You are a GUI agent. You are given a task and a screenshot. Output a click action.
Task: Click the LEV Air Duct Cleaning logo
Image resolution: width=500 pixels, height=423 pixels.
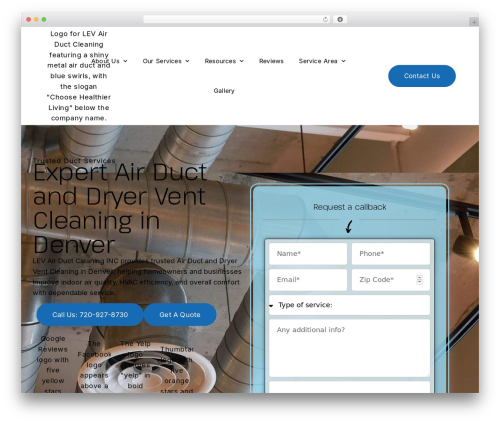[x=79, y=76]
